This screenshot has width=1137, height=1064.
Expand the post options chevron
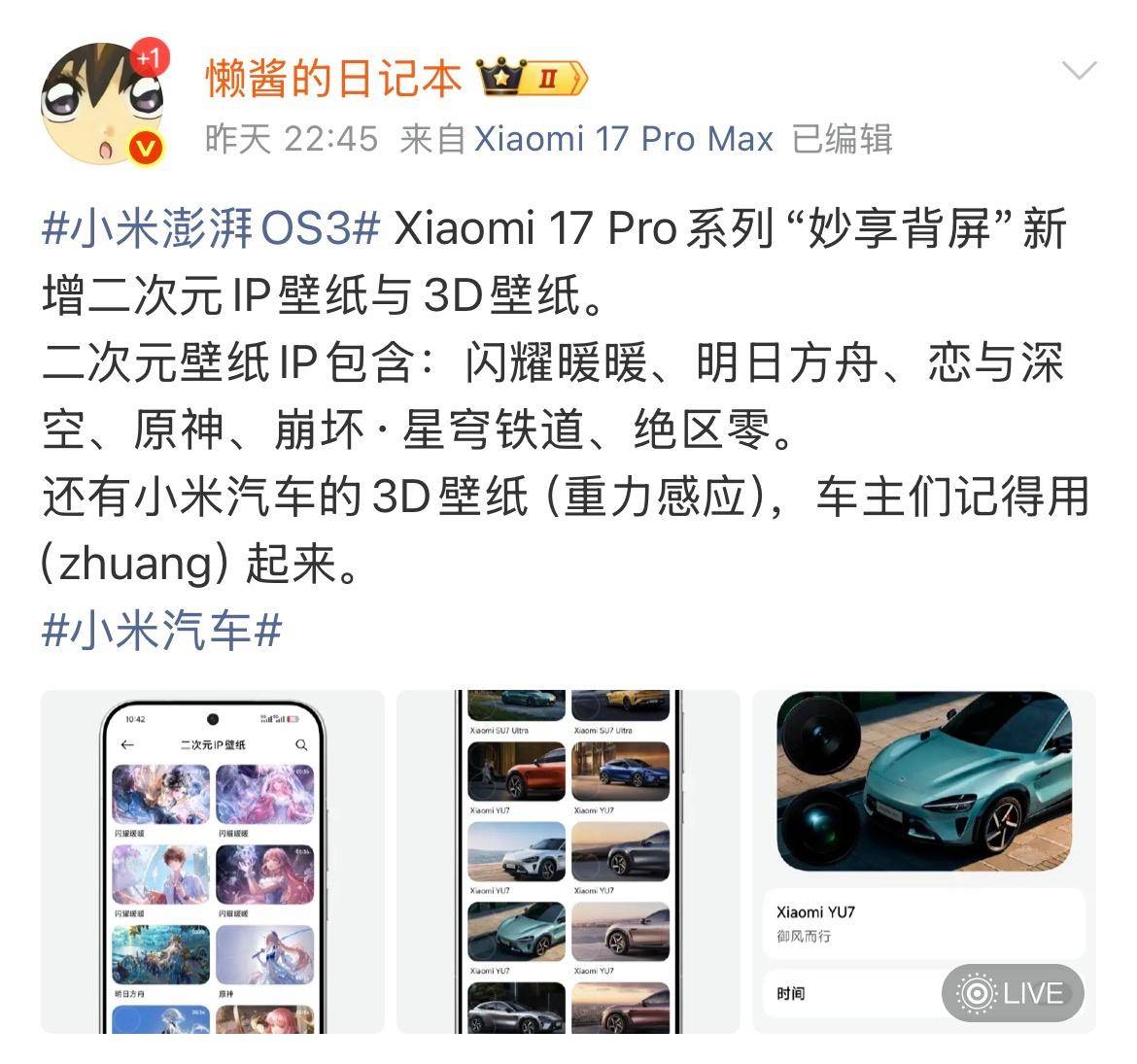1079,70
